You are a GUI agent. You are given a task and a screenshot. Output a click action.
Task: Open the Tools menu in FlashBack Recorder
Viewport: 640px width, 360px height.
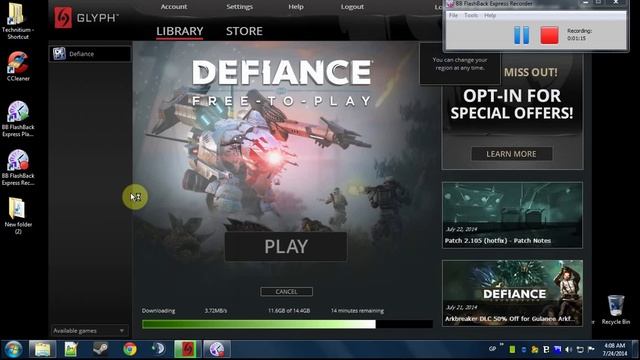coord(471,15)
